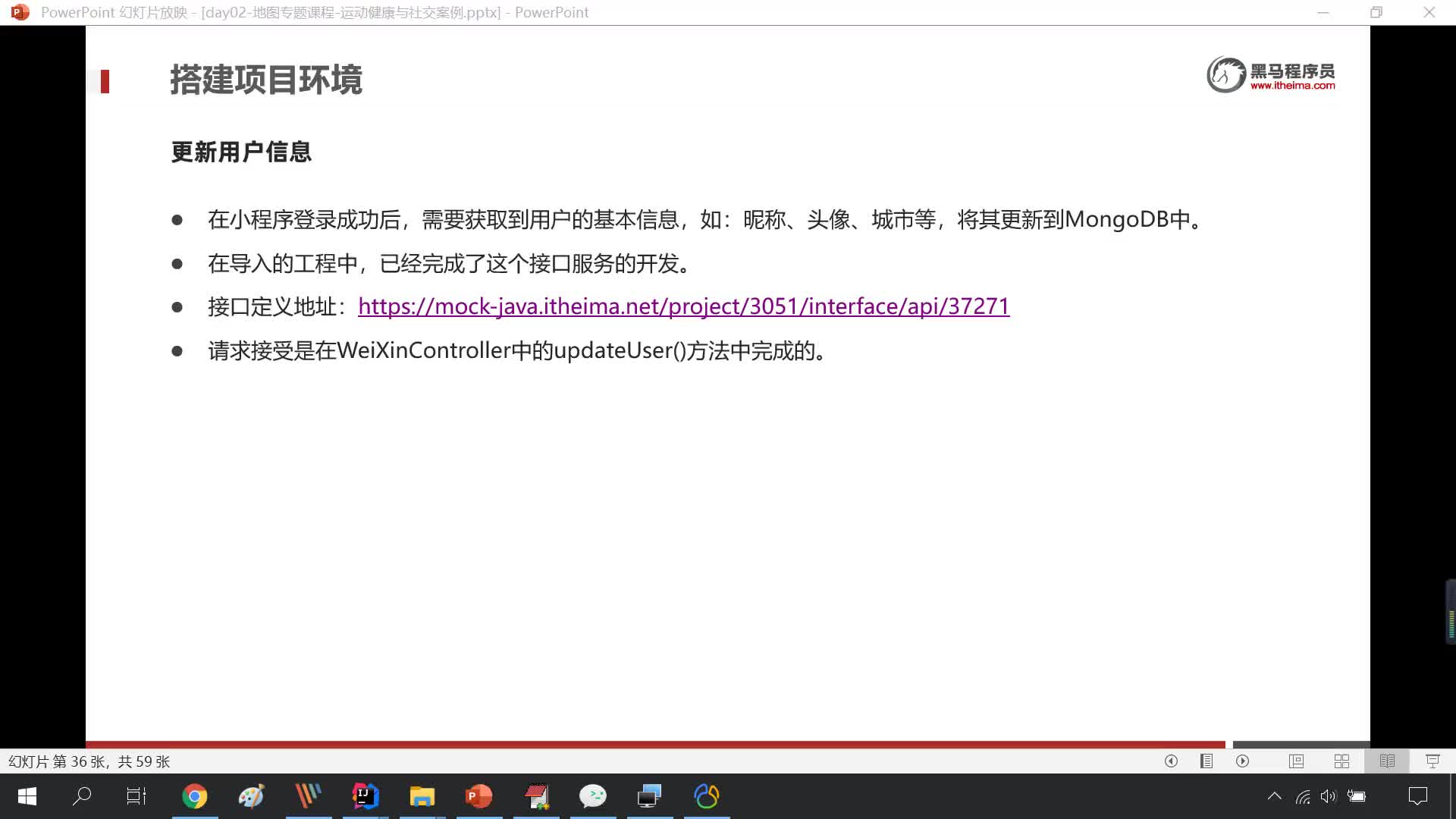The image size is (1456, 819).
Task: Switch to PowerPoint taskbar icon
Action: tap(479, 796)
